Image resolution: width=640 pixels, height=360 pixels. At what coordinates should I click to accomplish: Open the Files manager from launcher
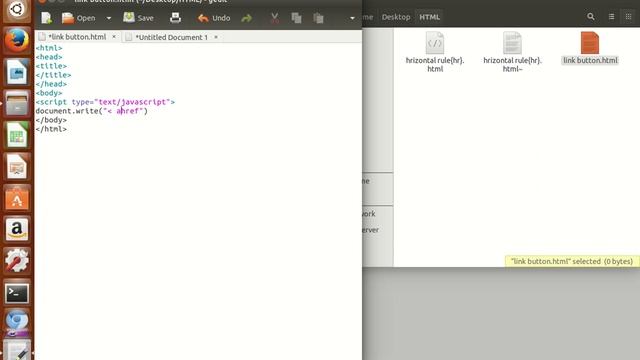point(17,103)
